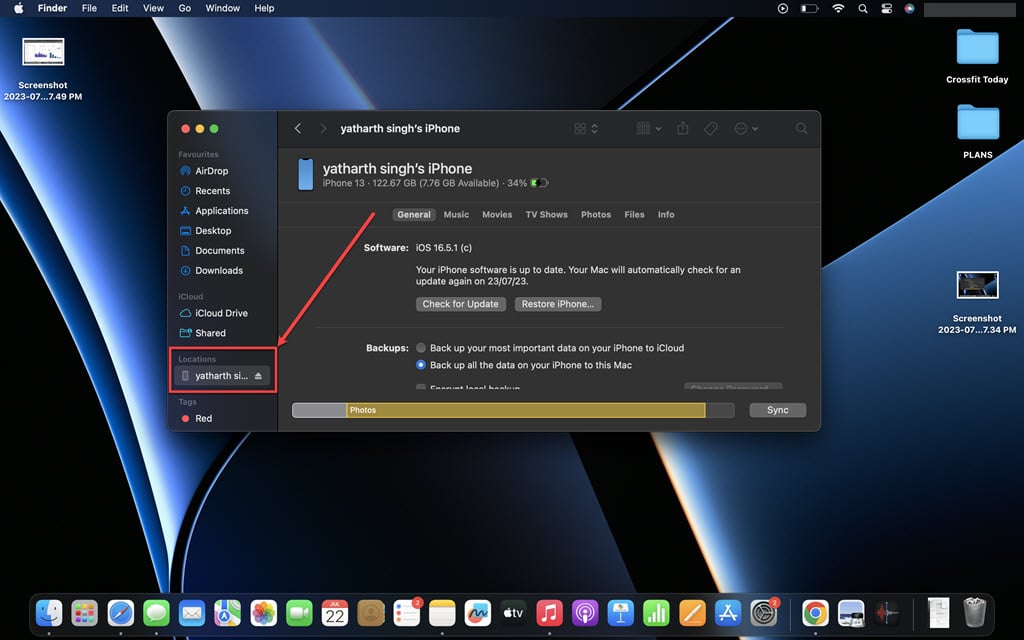Open Freeform from the Dock

477,613
